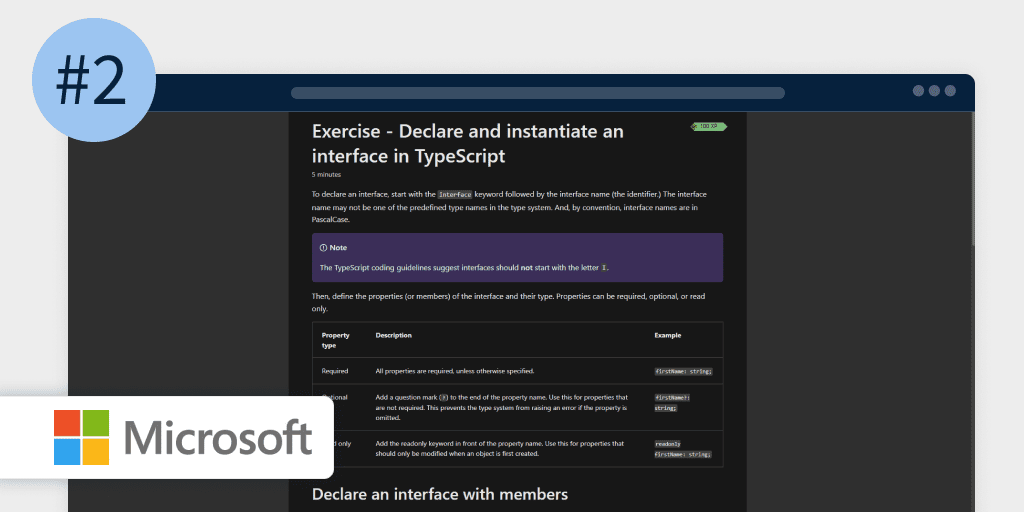
Task: Click the Microsoft wordmark text
Action: (x=218, y=438)
